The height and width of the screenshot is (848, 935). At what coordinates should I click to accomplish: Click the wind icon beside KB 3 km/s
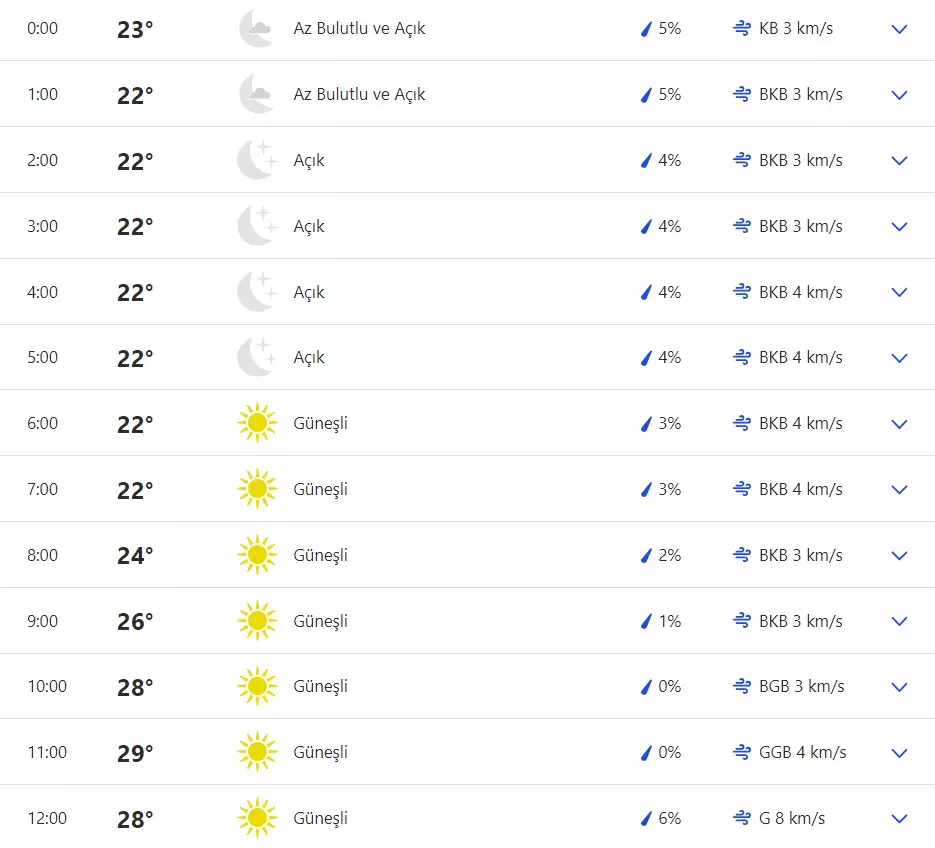click(x=741, y=29)
